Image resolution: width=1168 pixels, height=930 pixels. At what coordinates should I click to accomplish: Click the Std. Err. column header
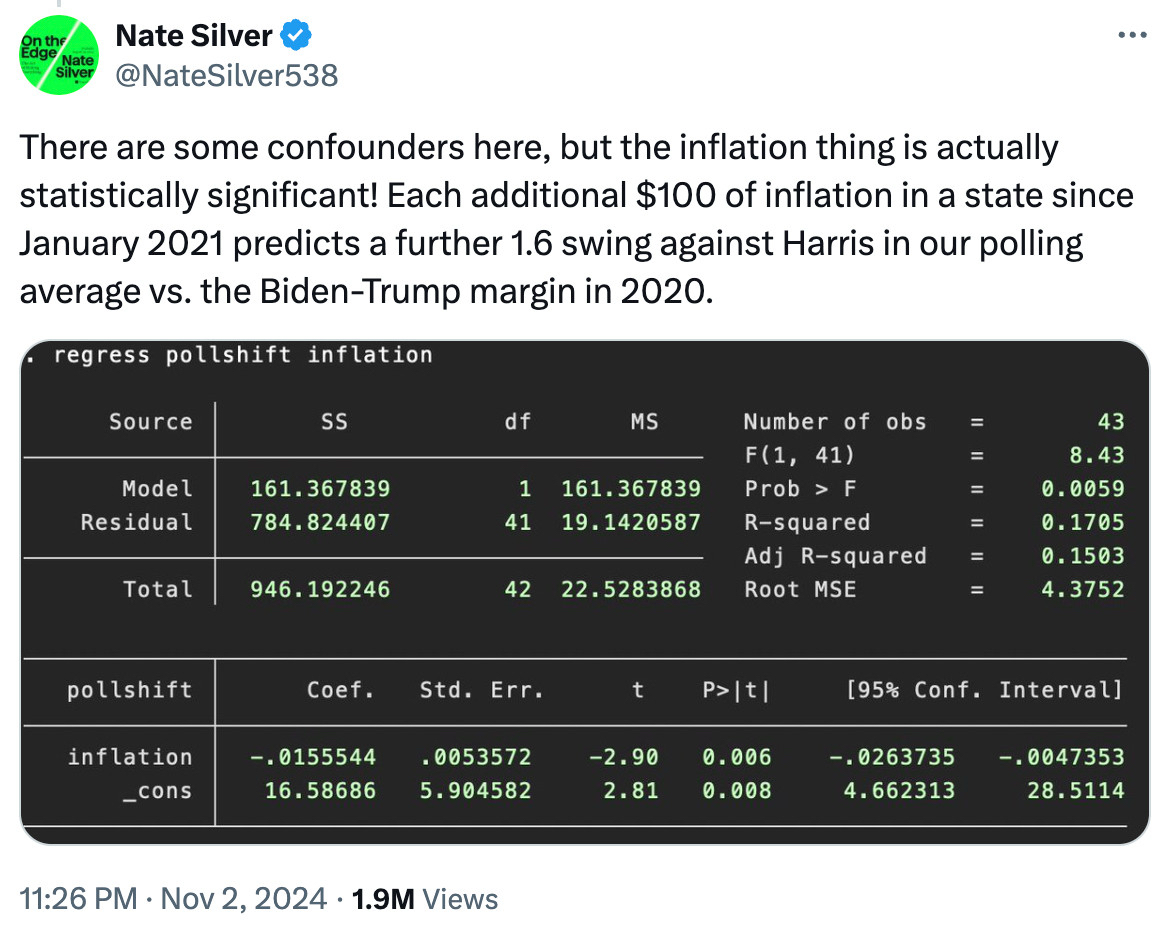(481, 690)
